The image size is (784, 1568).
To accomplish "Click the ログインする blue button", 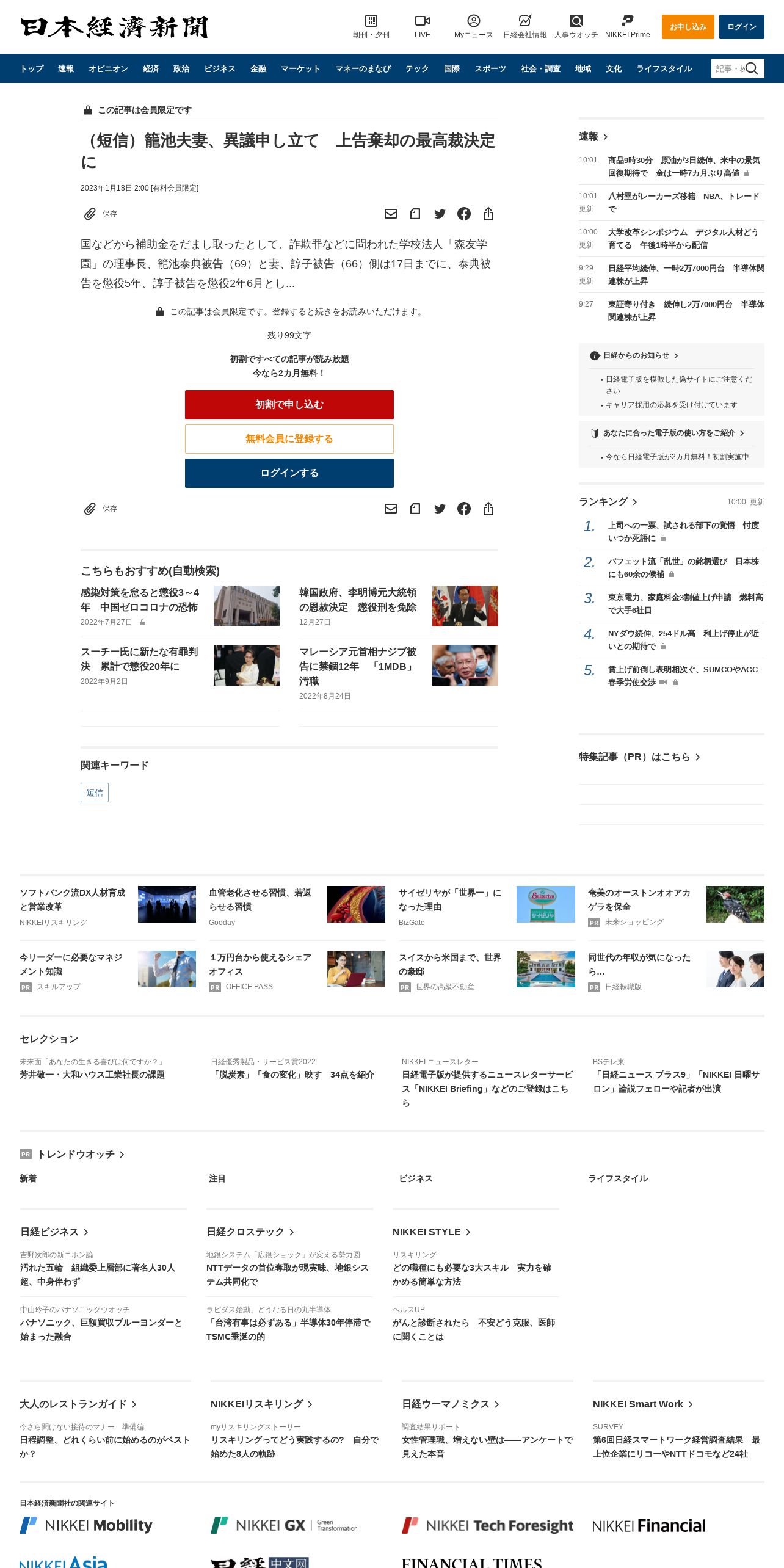I will (x=289, y=473).
